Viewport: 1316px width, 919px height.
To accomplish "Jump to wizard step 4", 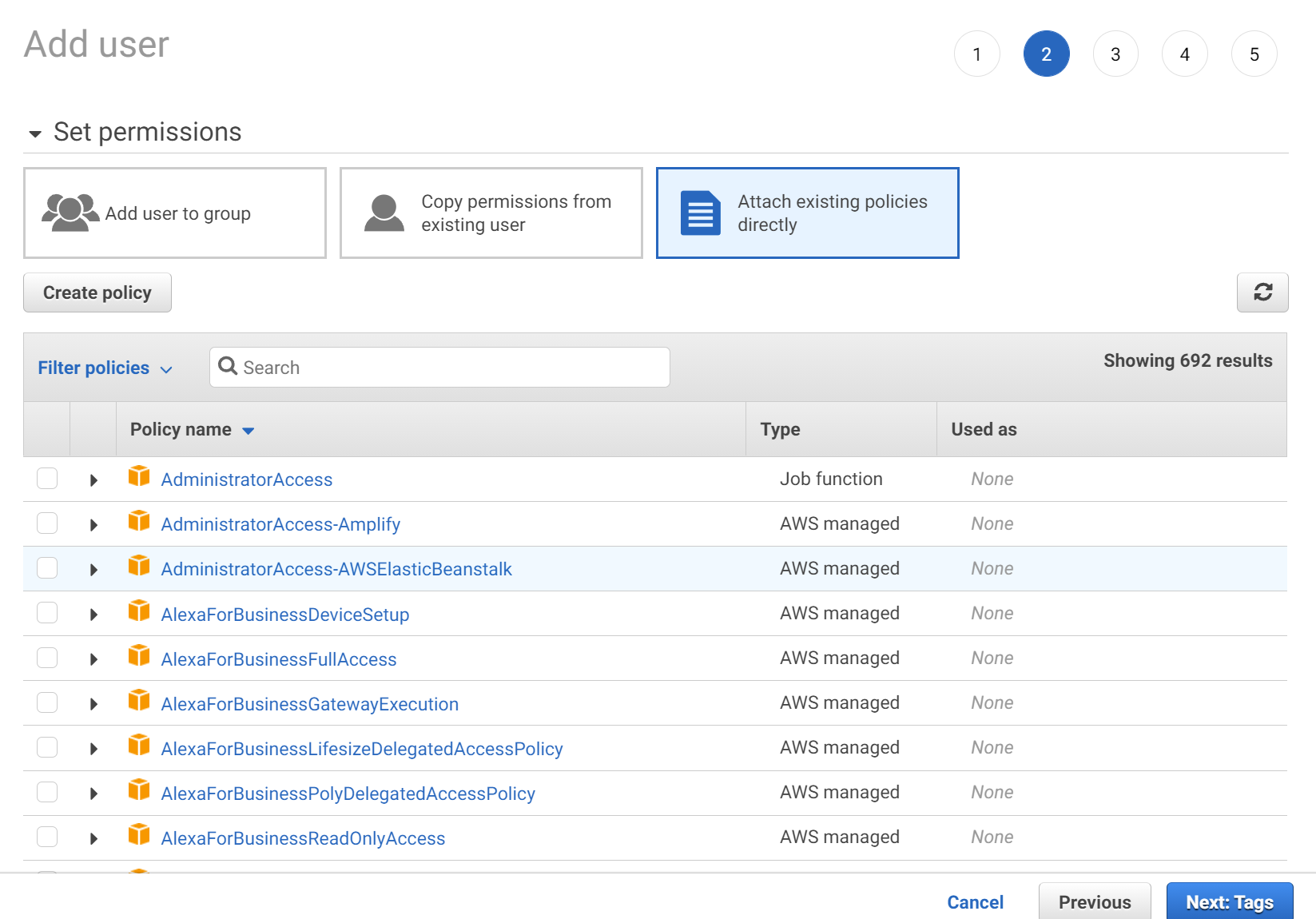I will [x=1185, y=54].
